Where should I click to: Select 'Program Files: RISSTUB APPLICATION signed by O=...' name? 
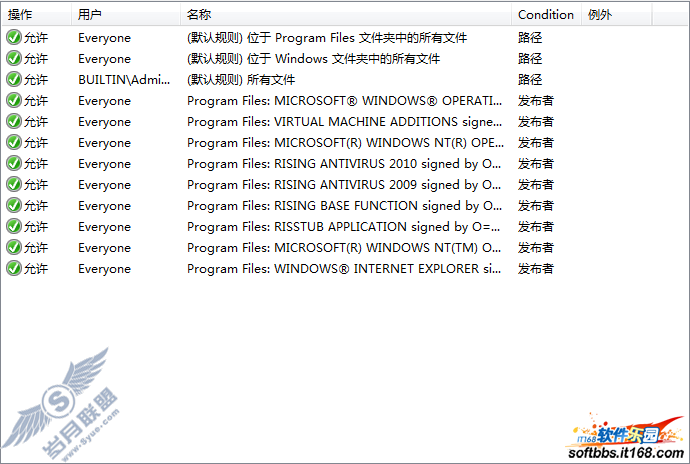pyautogui.click(x=343, y=227)
